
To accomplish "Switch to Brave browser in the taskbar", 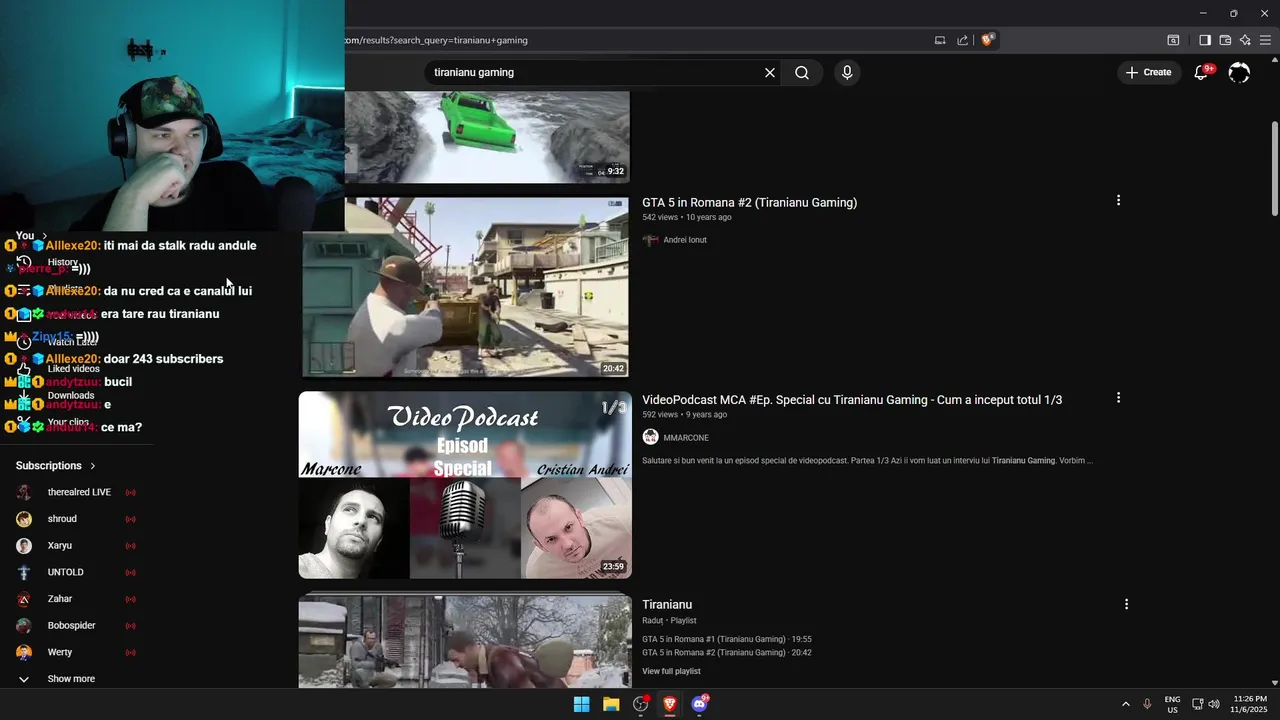I will point(670,704).
